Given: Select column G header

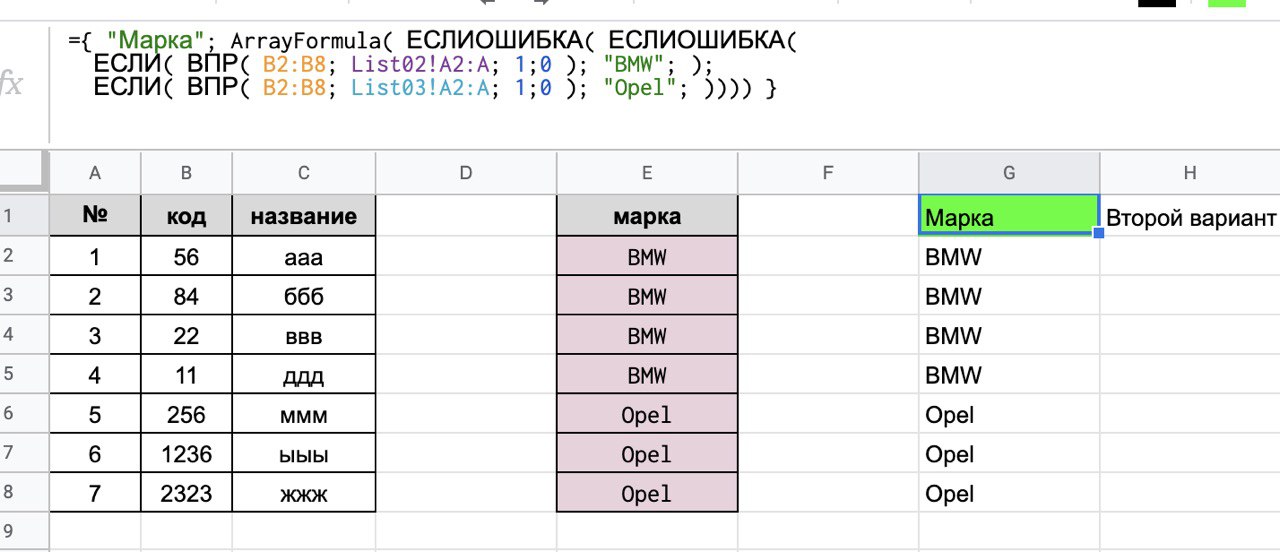Looking at the screenshot, I should [1009, 173].
